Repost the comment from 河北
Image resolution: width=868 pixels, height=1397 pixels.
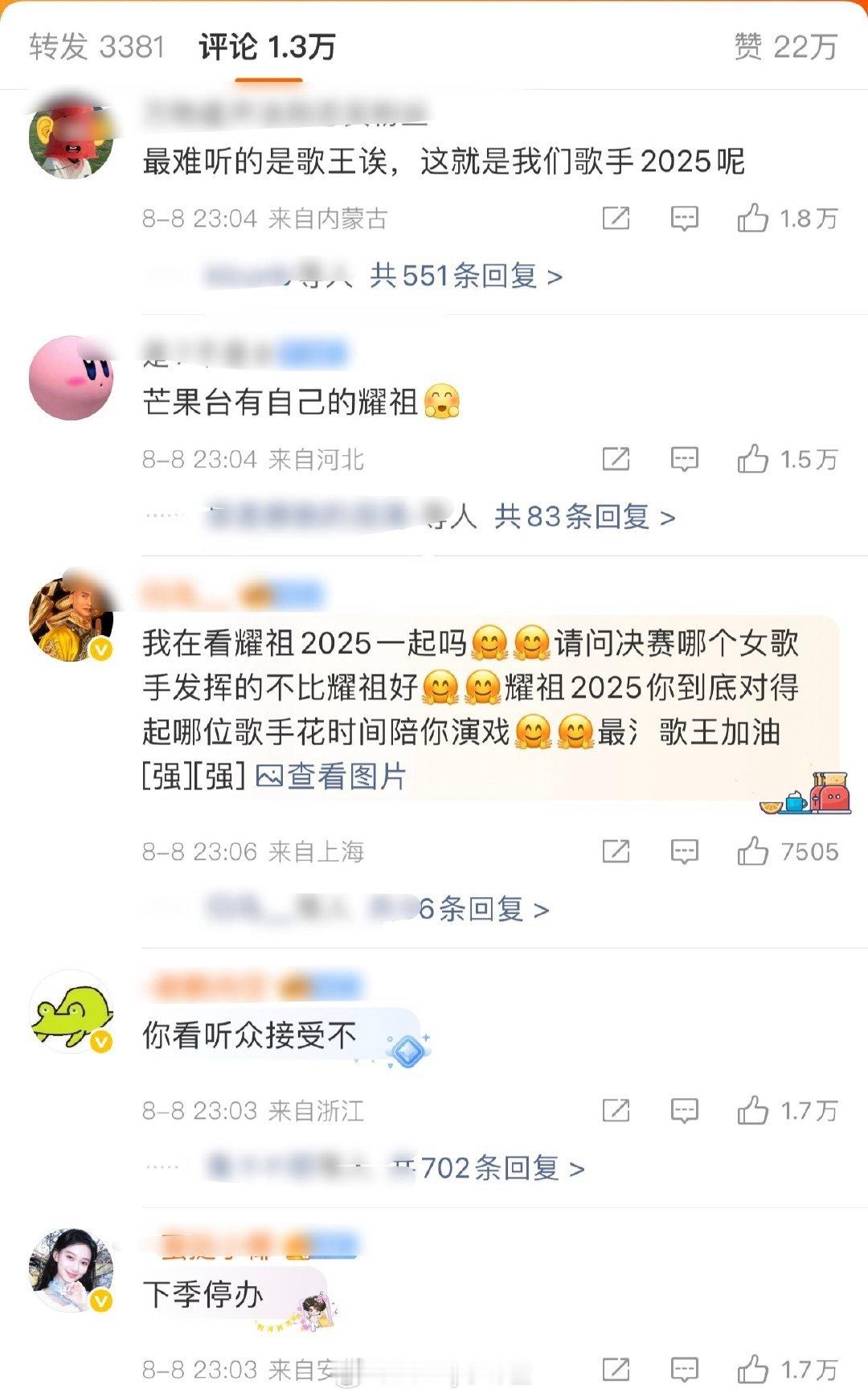click(x=616, y=459)
